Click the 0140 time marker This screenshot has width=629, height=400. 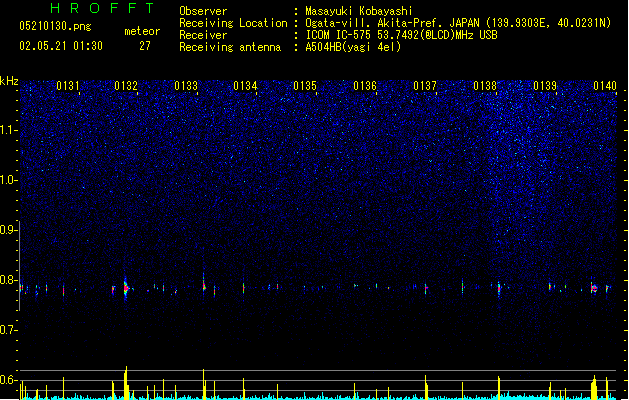click(x=605, y=86)
